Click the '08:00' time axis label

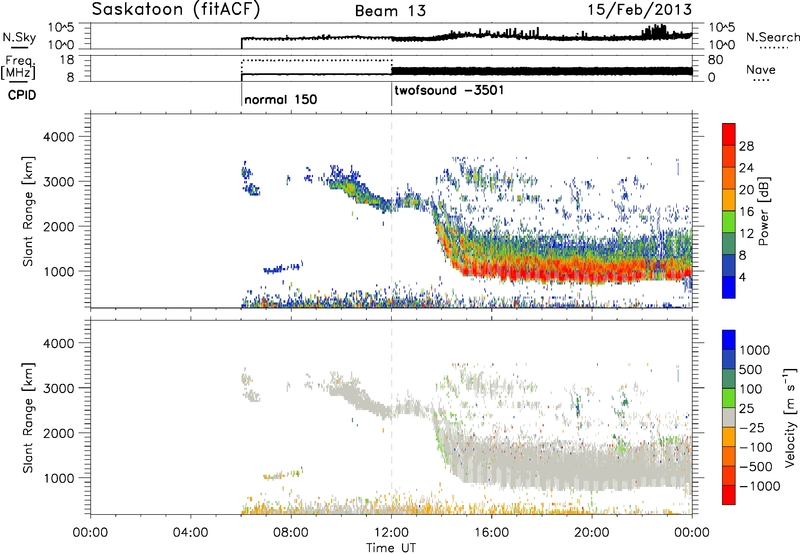[291, 533]
